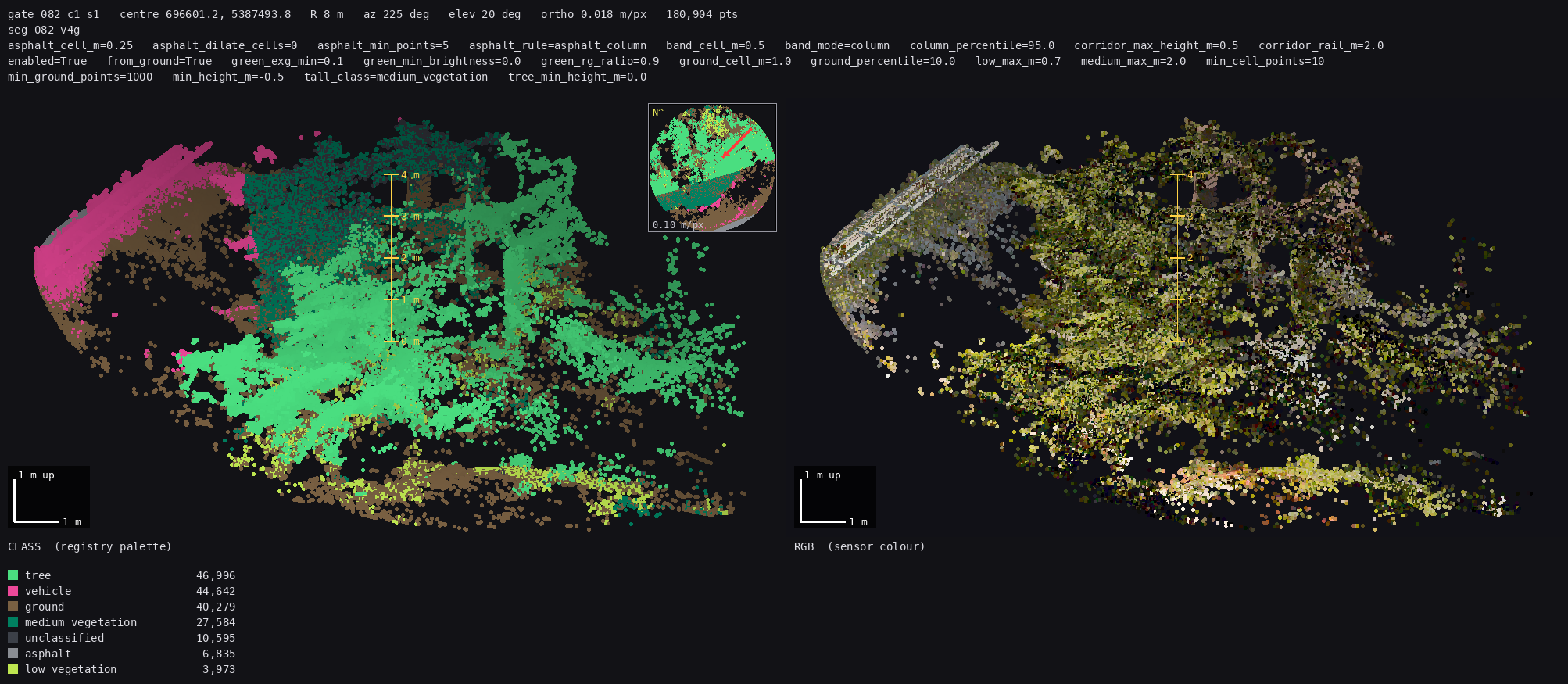Image resolution: width=1568 pixels, height=684 pixels.
Task: Click the gate_082_c1_s1 title text
Action: pyautogui.click(x=54, y=14)
